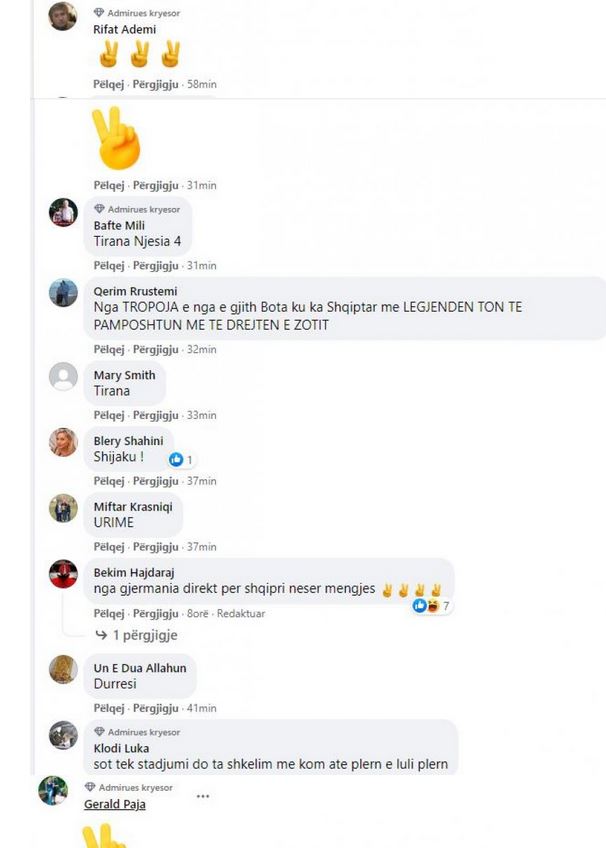This screenshot has width=606, height=848.
Task: Click Përgjigju under Qerim Rrustemi's comment
Action: (156, 349)
